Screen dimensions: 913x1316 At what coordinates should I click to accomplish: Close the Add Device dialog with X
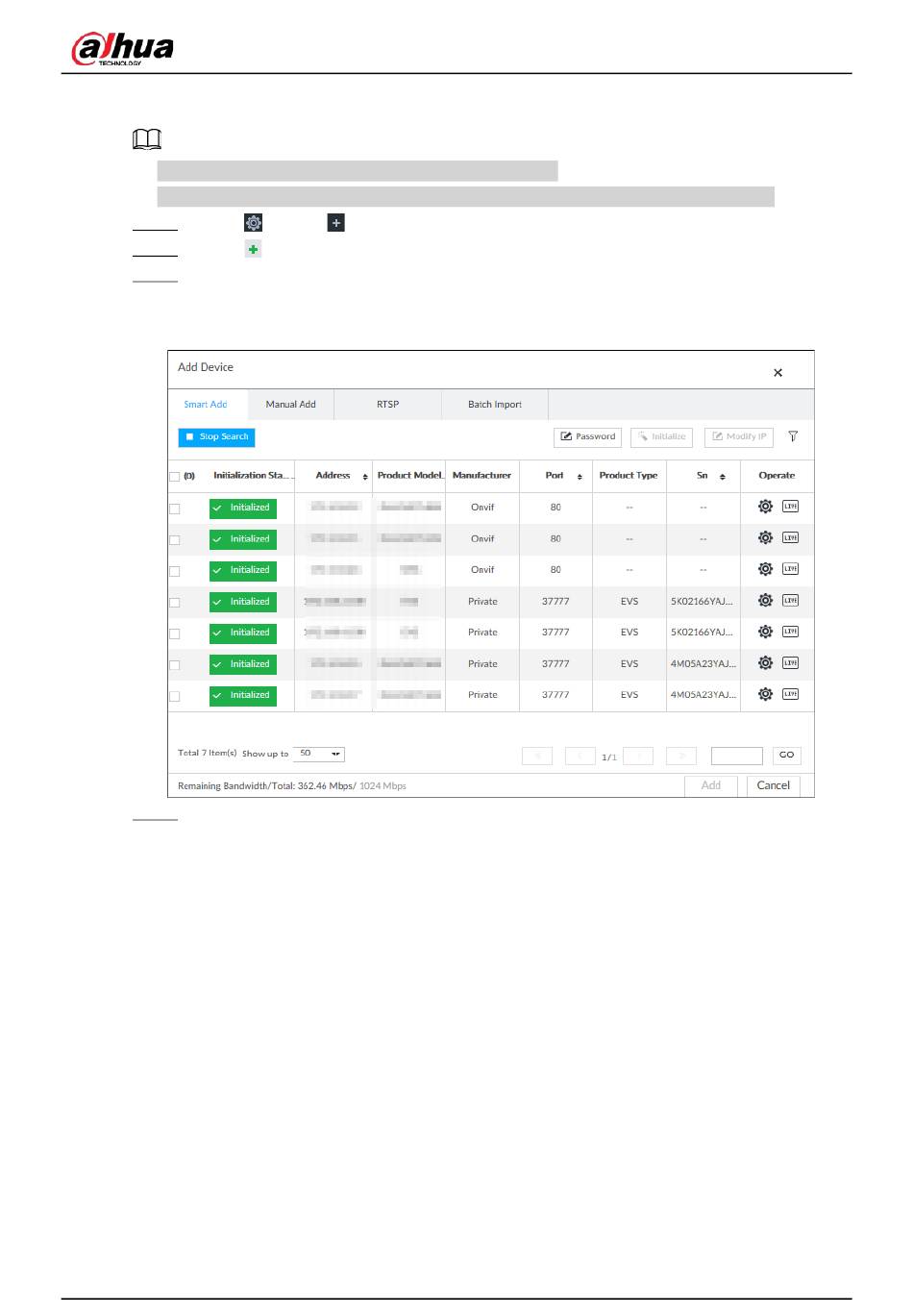777,373
